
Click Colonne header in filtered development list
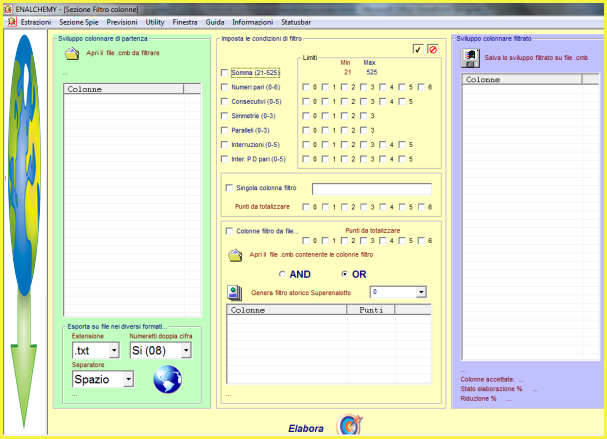click(x=522, y=79)
